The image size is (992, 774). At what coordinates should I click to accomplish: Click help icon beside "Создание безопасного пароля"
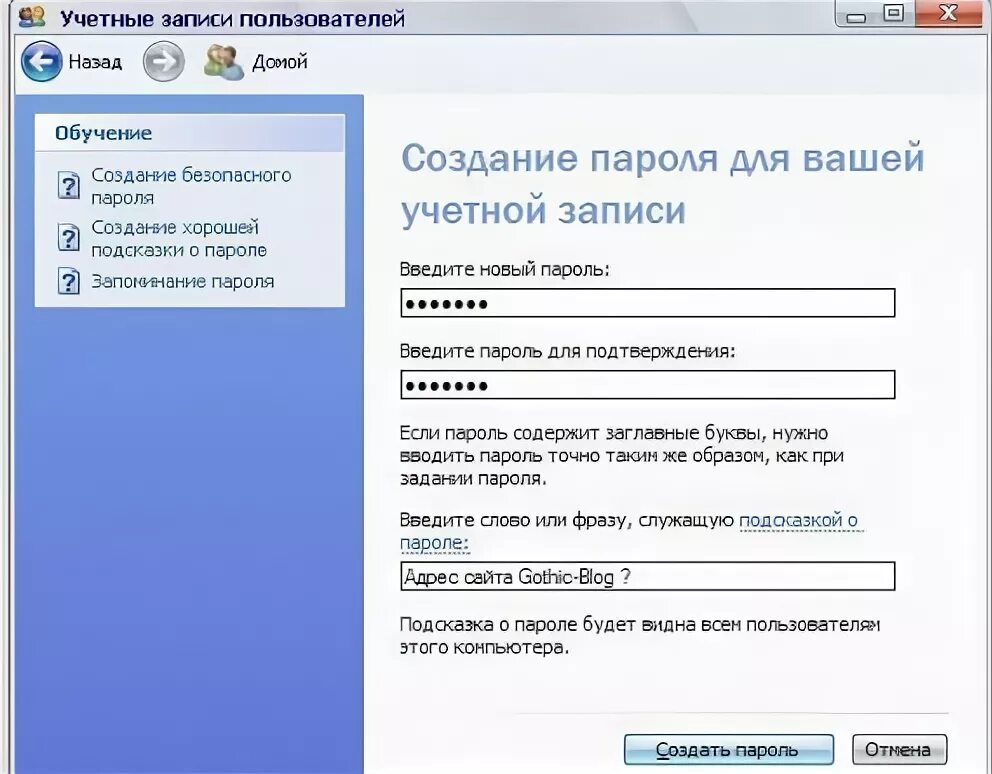tap(68, 185)
